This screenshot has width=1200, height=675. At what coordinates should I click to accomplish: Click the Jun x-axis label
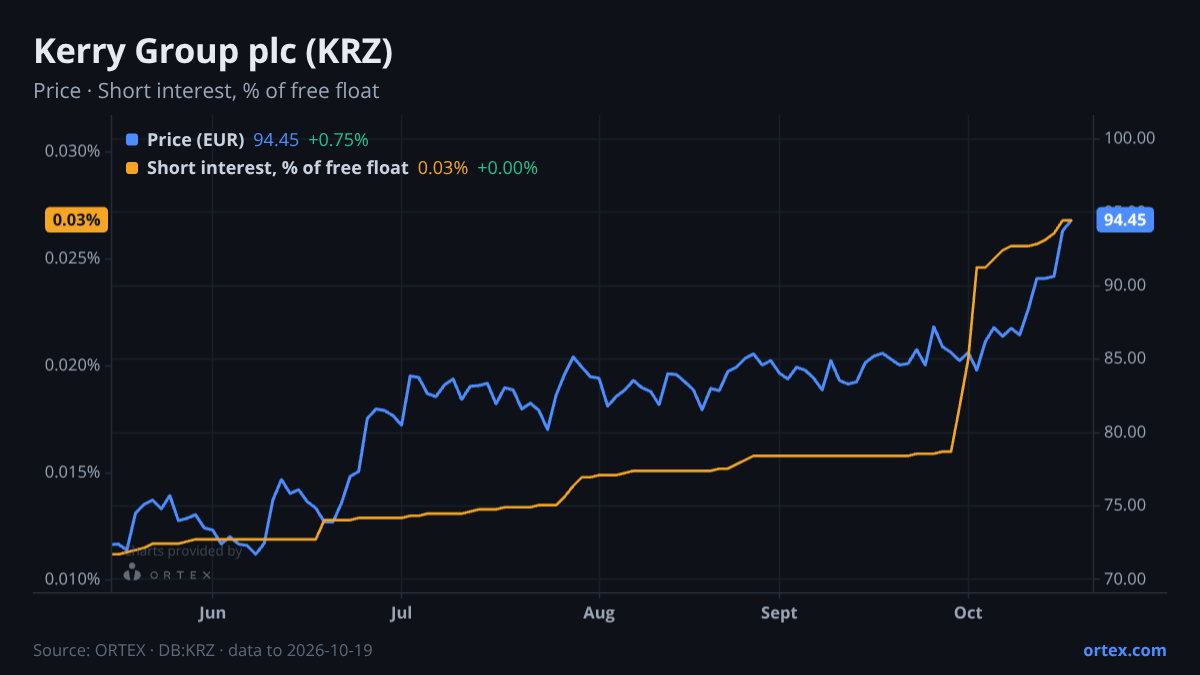tap(212, 613)
